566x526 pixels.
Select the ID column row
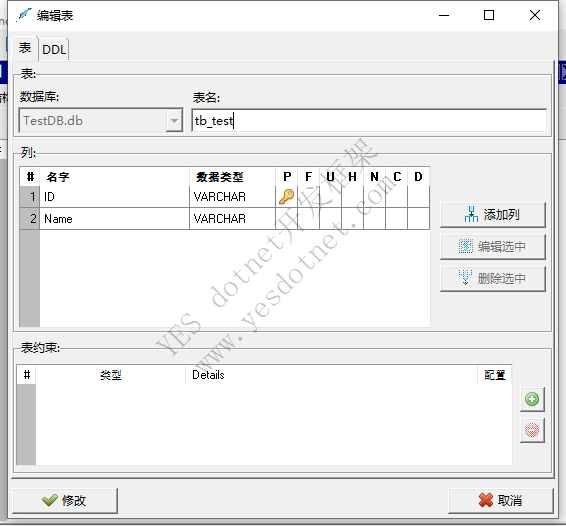(x=224, y=197)
